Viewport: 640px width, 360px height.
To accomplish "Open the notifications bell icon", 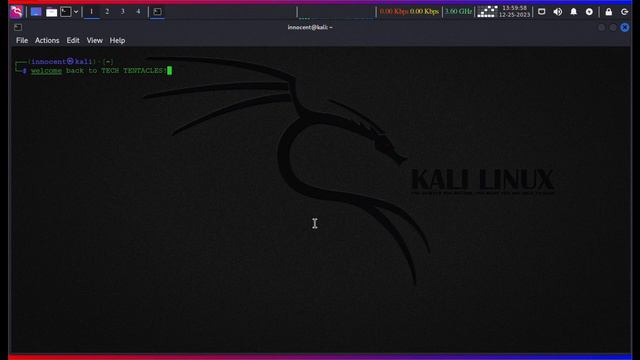I will (573, 12).
